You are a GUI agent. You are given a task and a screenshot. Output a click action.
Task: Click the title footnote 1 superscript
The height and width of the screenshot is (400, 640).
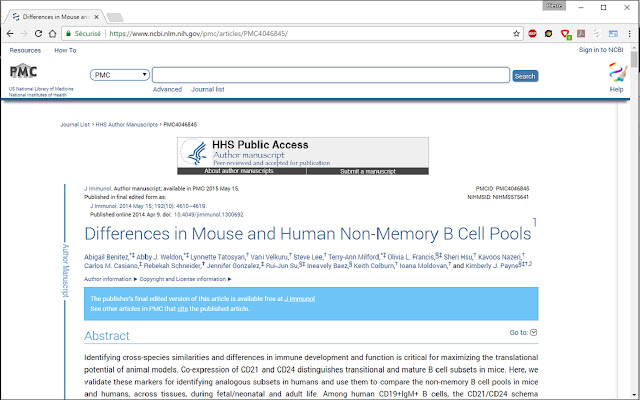(535, 222)
